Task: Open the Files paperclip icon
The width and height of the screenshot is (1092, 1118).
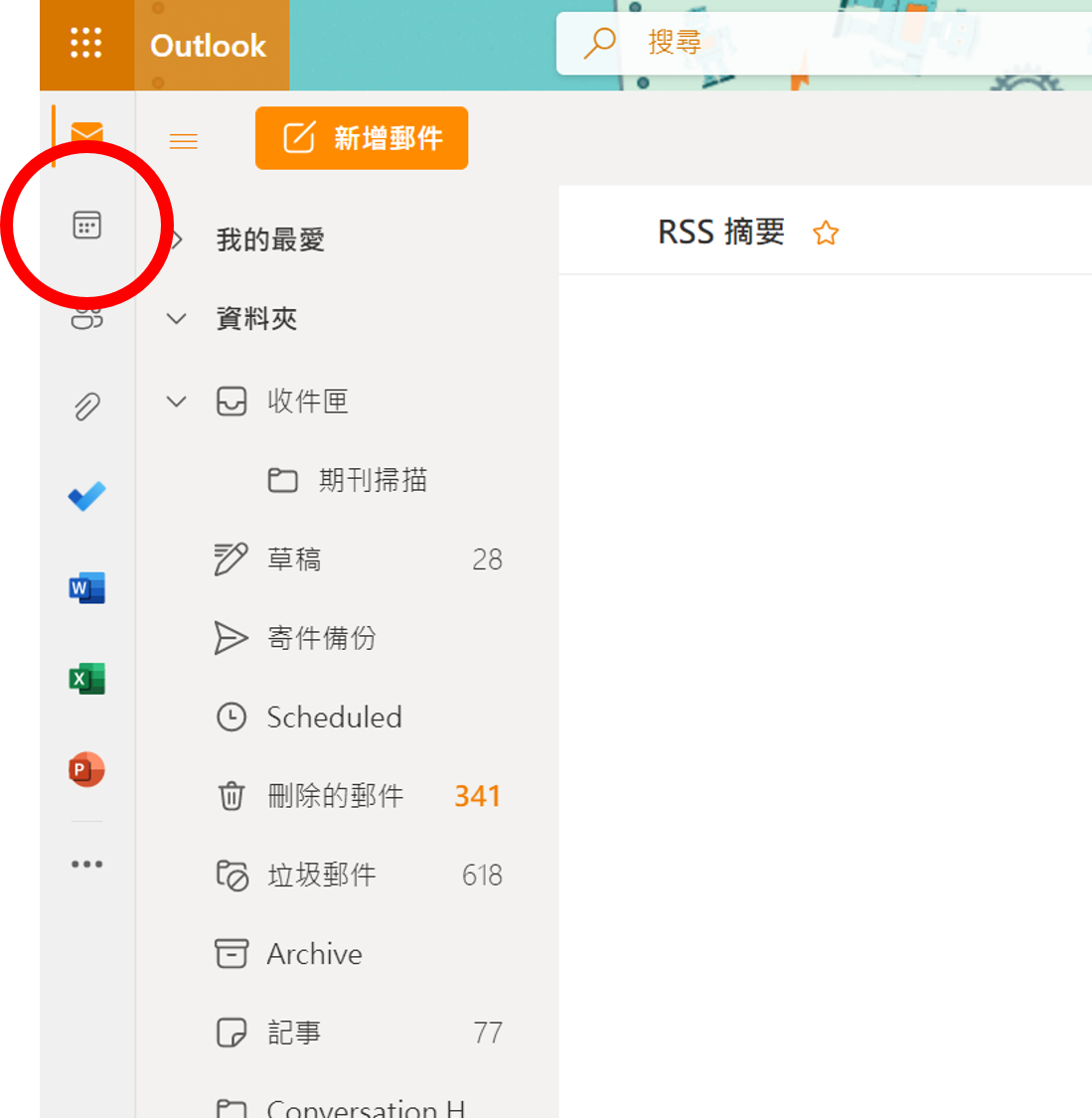Action: (87, 406)
